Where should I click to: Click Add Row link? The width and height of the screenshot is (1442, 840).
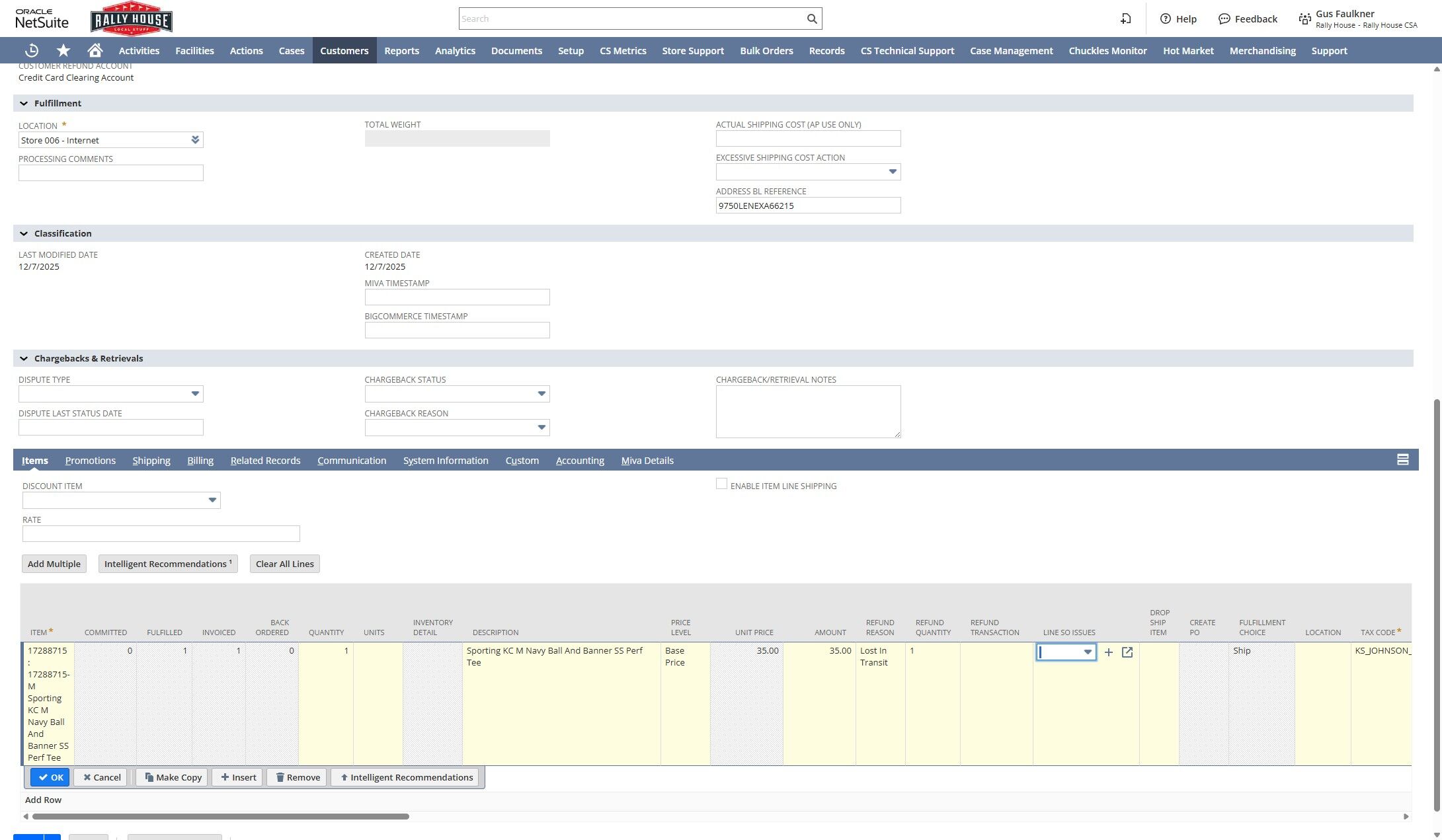[43, 800]
